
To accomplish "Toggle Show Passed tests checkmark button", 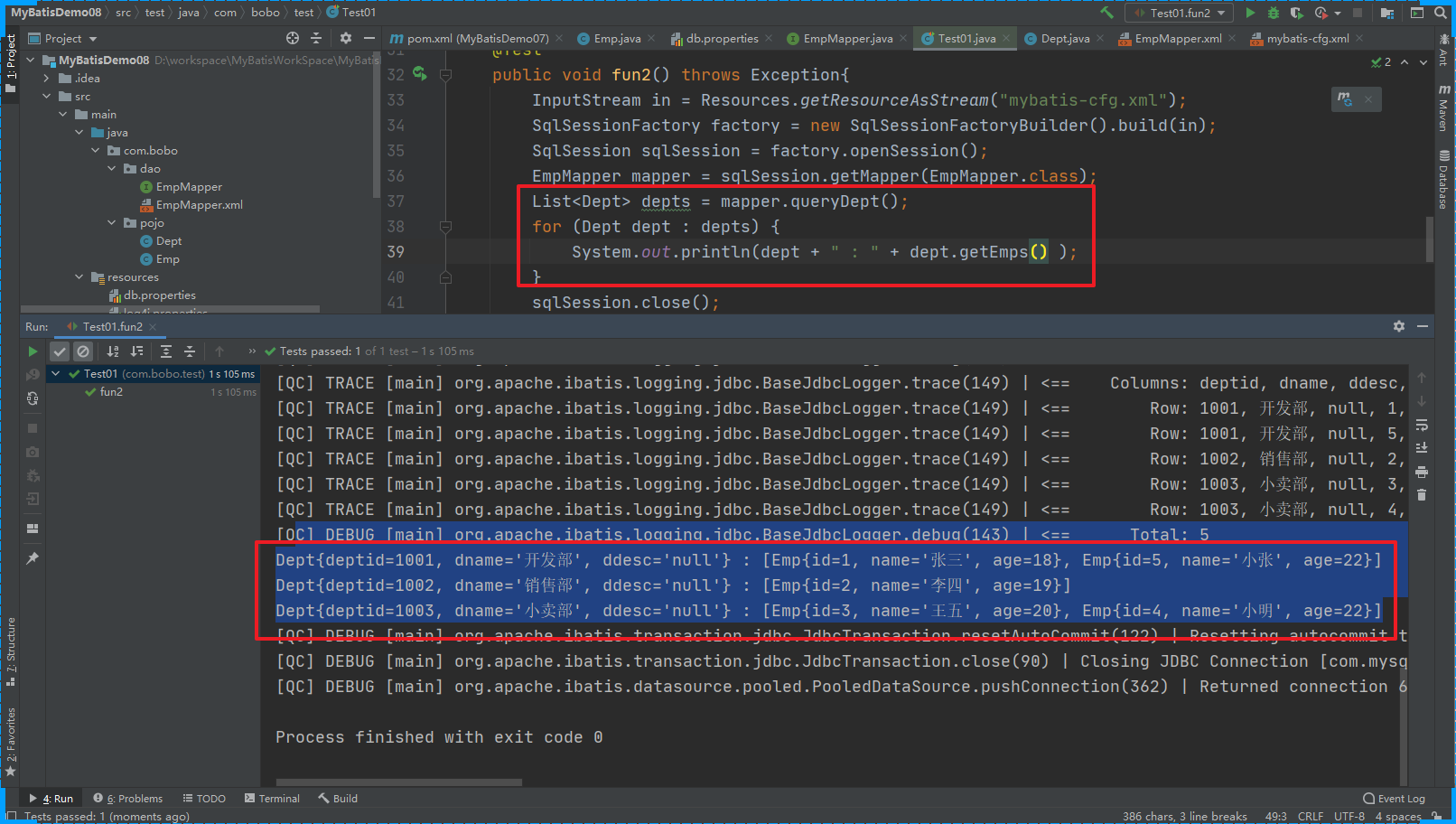I will coord(60,351).
